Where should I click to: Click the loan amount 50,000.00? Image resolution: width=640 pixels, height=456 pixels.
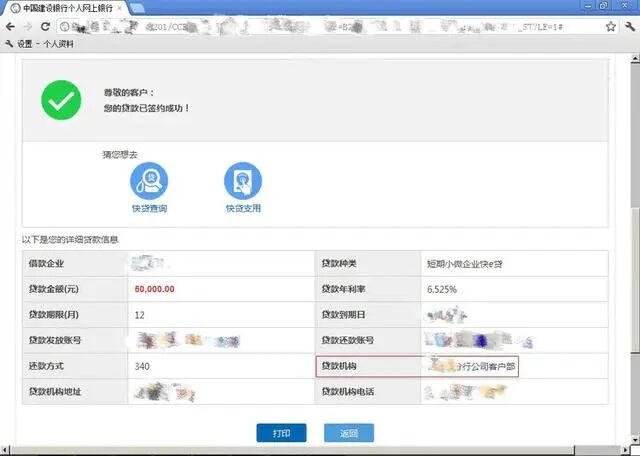154,289
